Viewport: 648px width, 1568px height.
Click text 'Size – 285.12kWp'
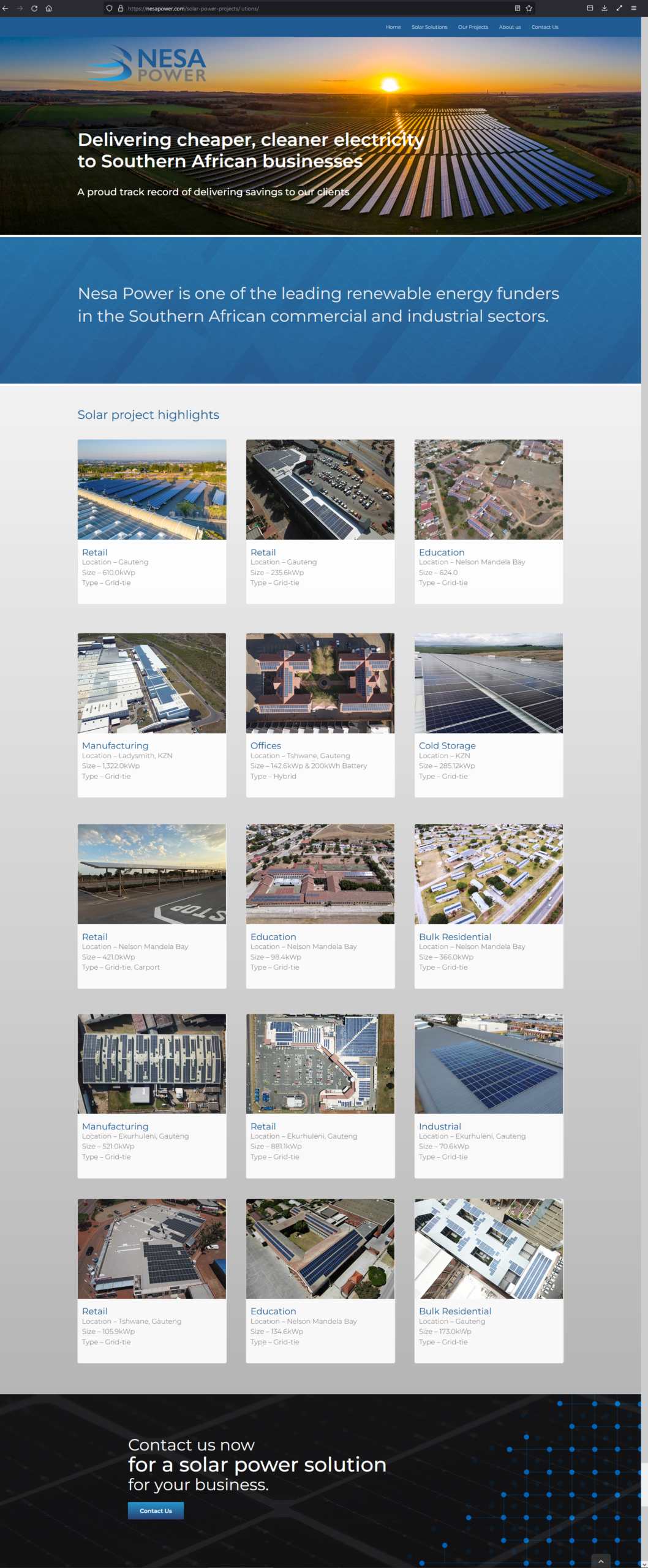447,766
